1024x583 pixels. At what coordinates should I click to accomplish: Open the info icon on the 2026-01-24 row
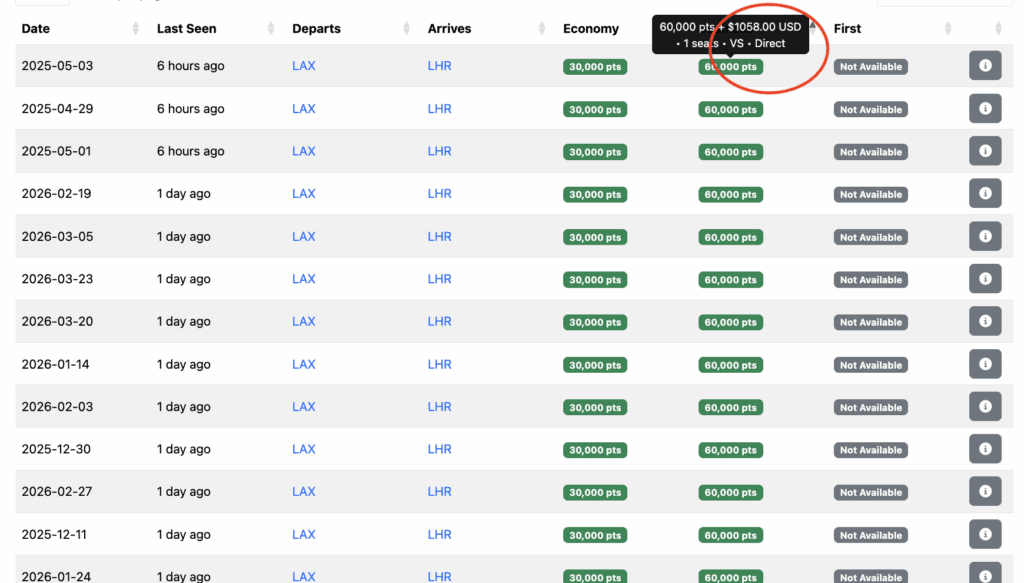tap(985, 576)
